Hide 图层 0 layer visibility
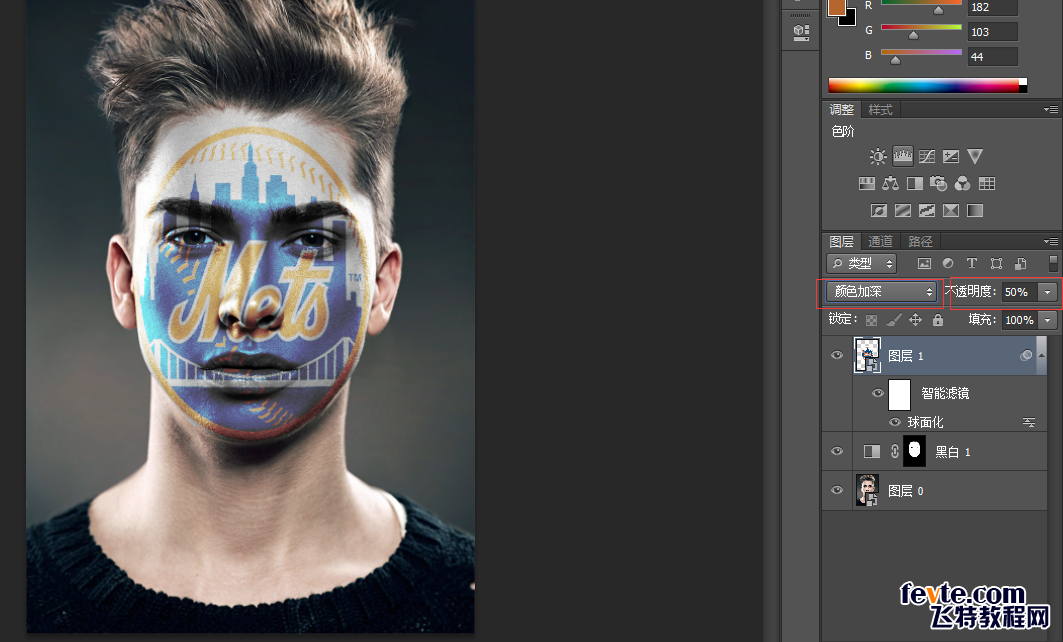 coord(837,490)
